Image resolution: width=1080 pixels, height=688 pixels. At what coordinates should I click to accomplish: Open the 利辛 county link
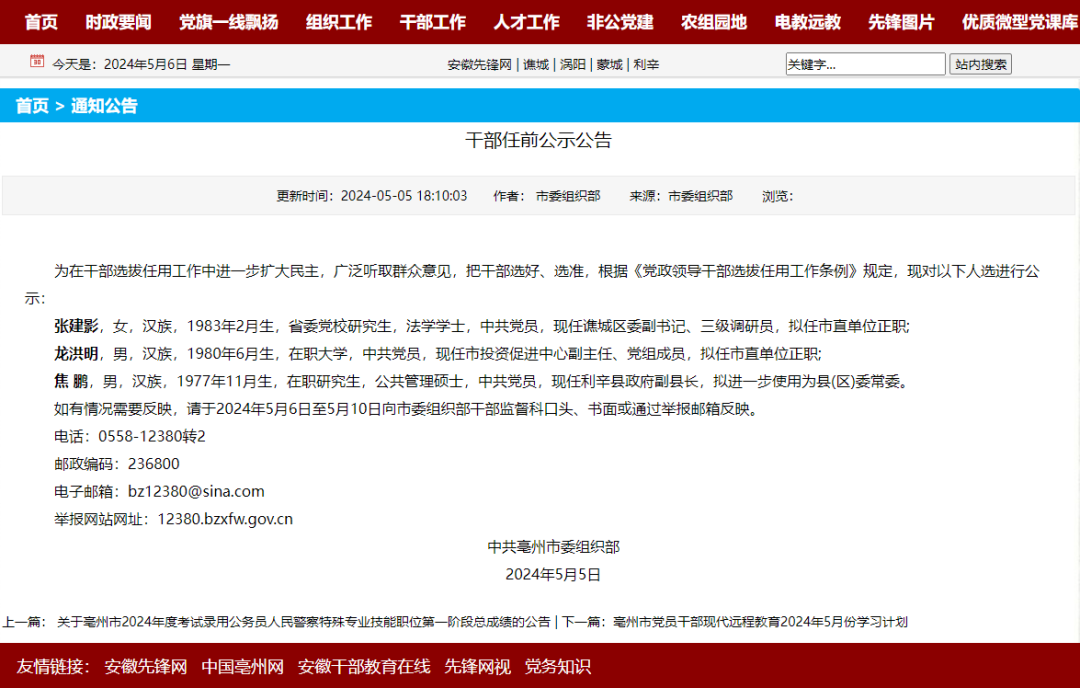pos(646,65)
